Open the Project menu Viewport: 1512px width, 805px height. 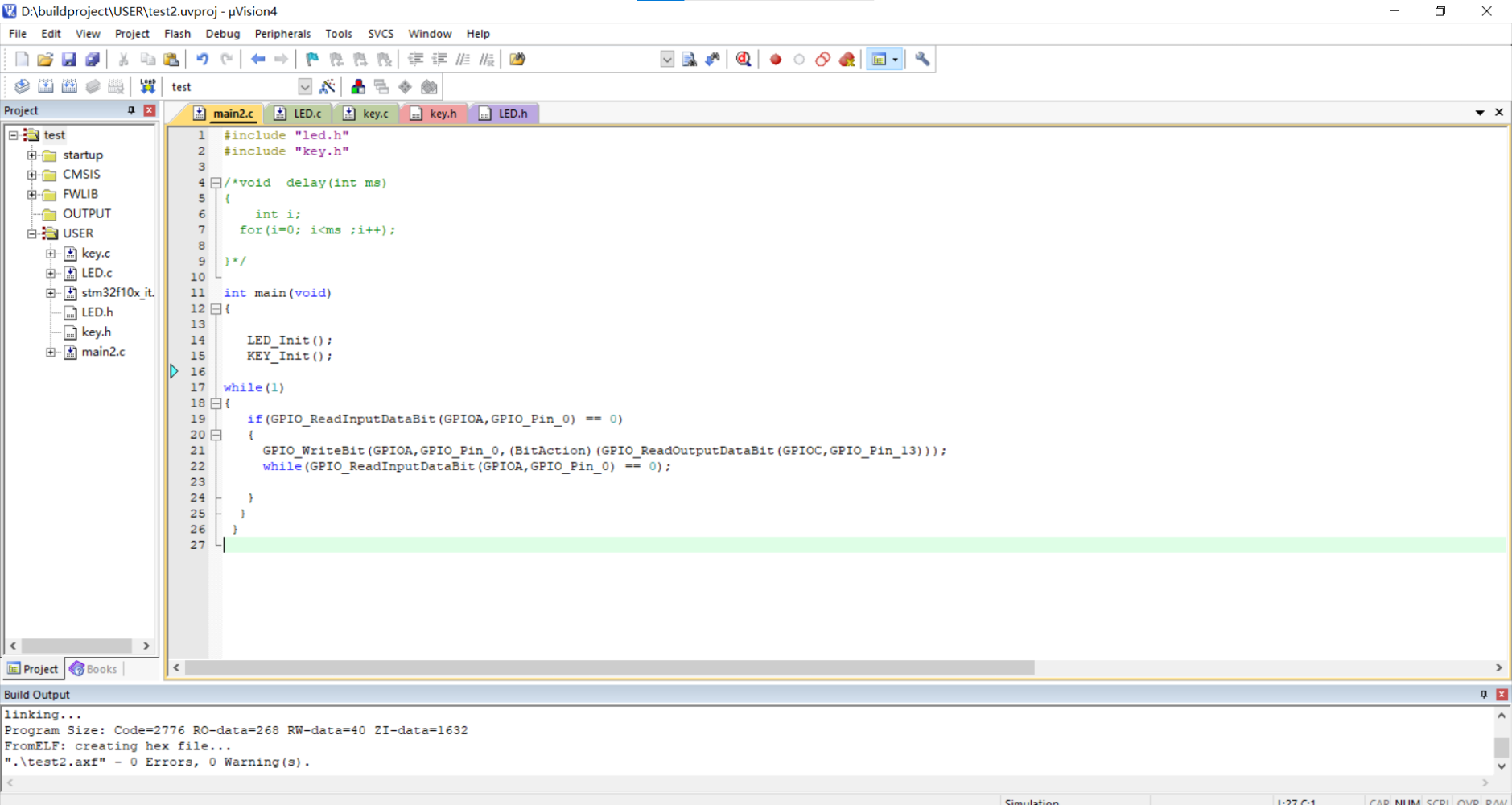pos(132,34)
